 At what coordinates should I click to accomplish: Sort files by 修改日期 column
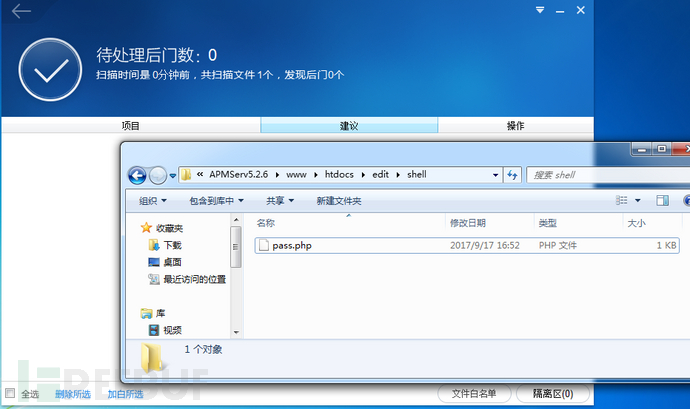click(468, 223)
